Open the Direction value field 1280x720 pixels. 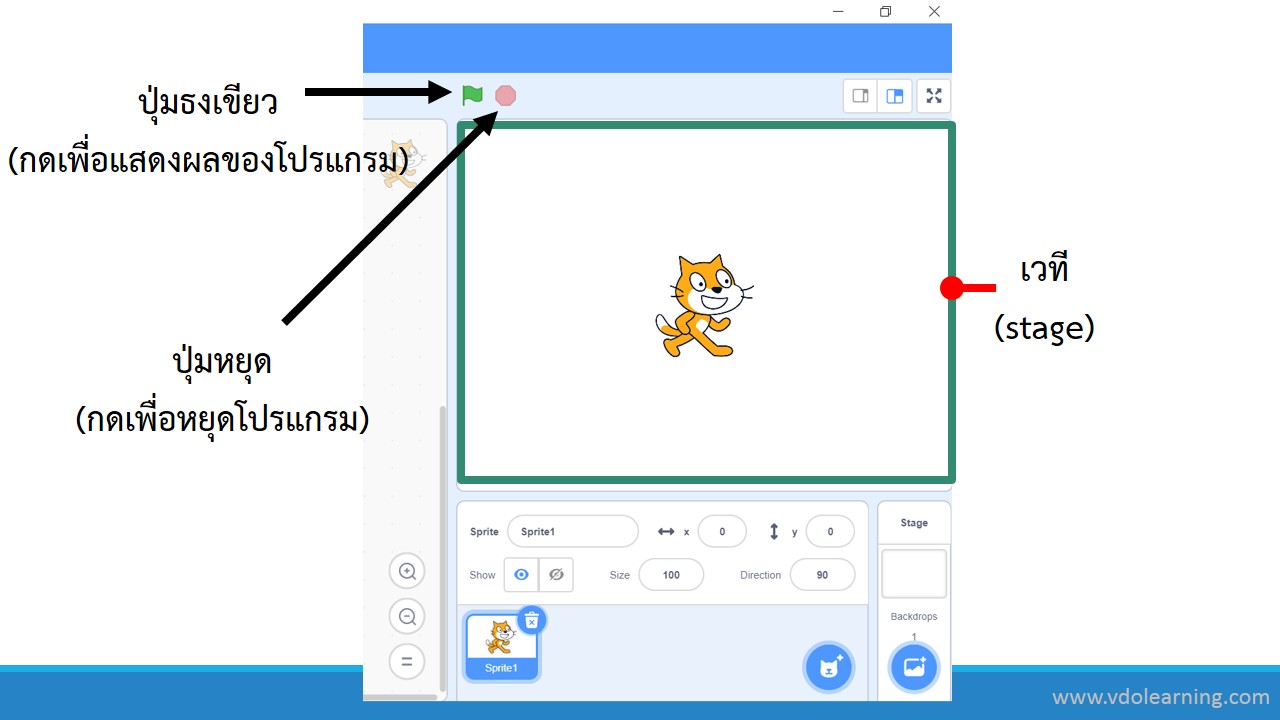click(x=822, y=575)
